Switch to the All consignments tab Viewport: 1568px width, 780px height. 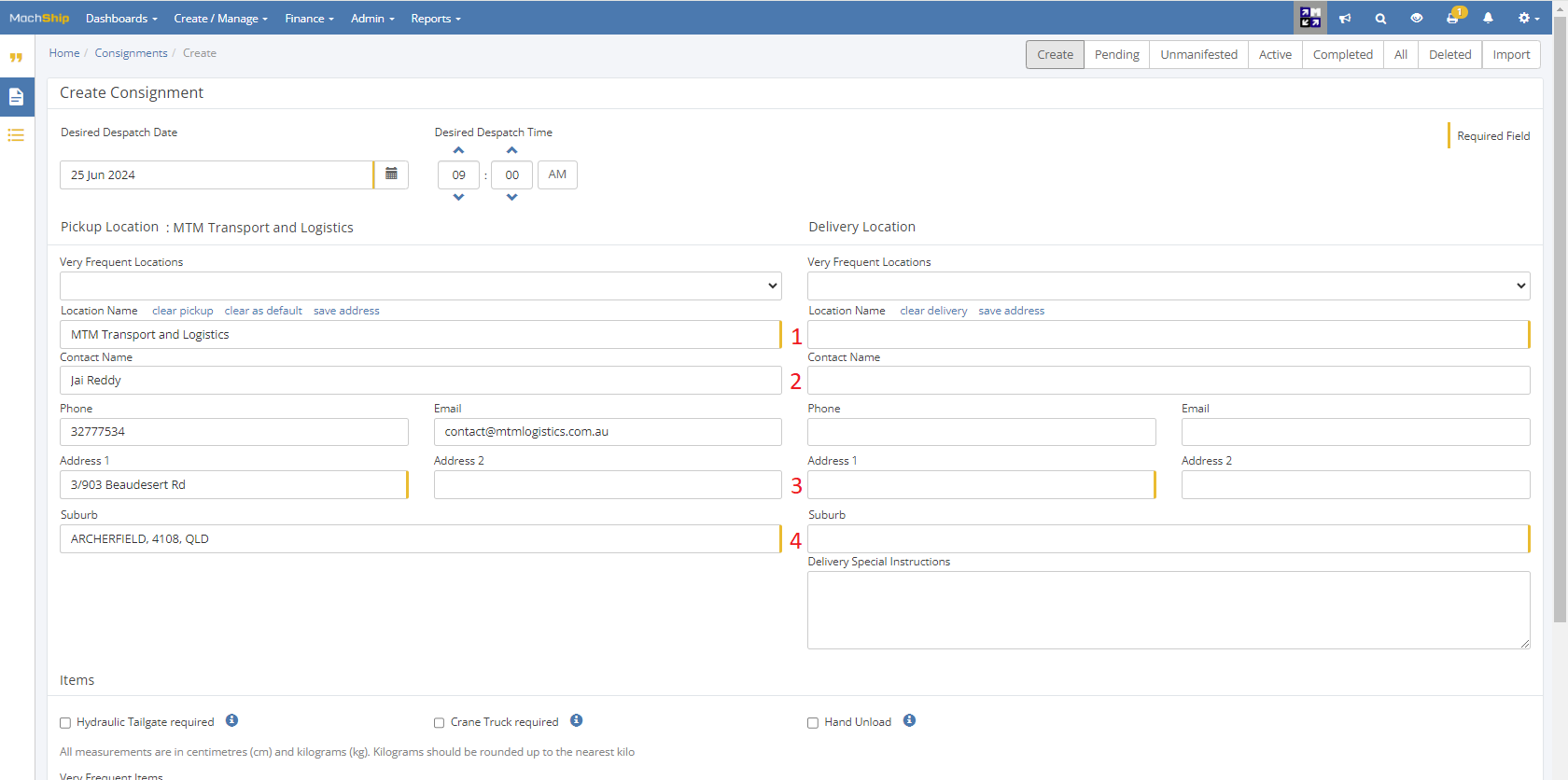point(1400,54)
